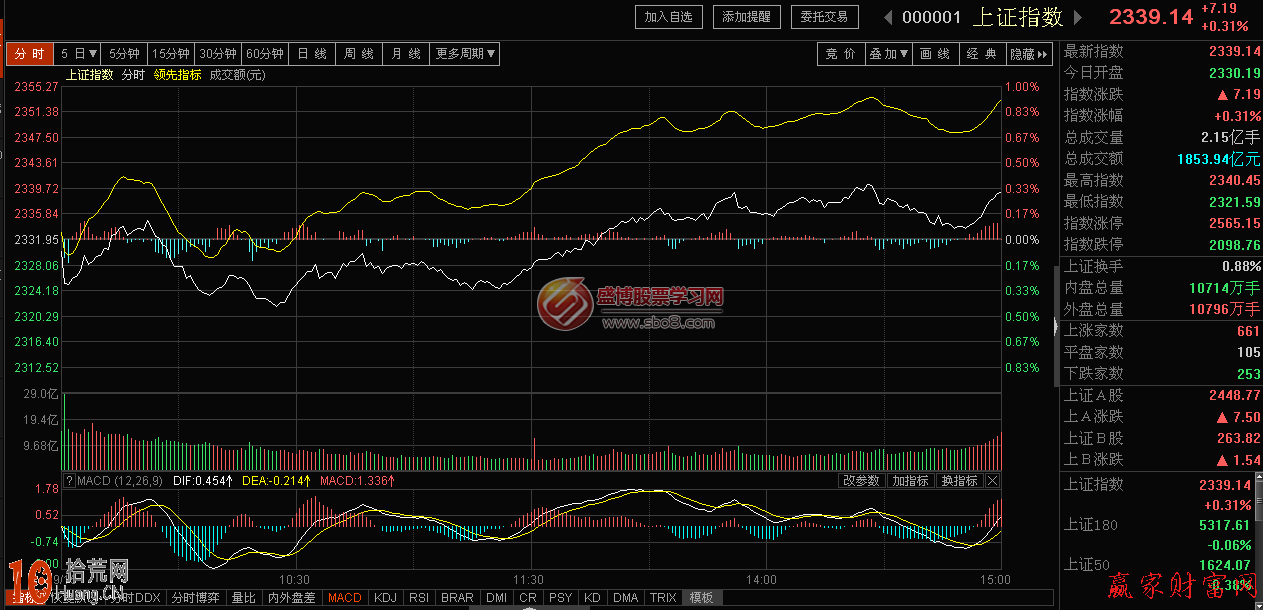Select the KD indicator tab

[x=593, y=598]
